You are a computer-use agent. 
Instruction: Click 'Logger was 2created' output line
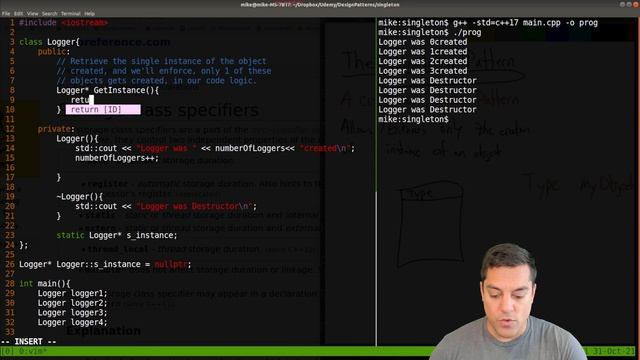(422, 62)
